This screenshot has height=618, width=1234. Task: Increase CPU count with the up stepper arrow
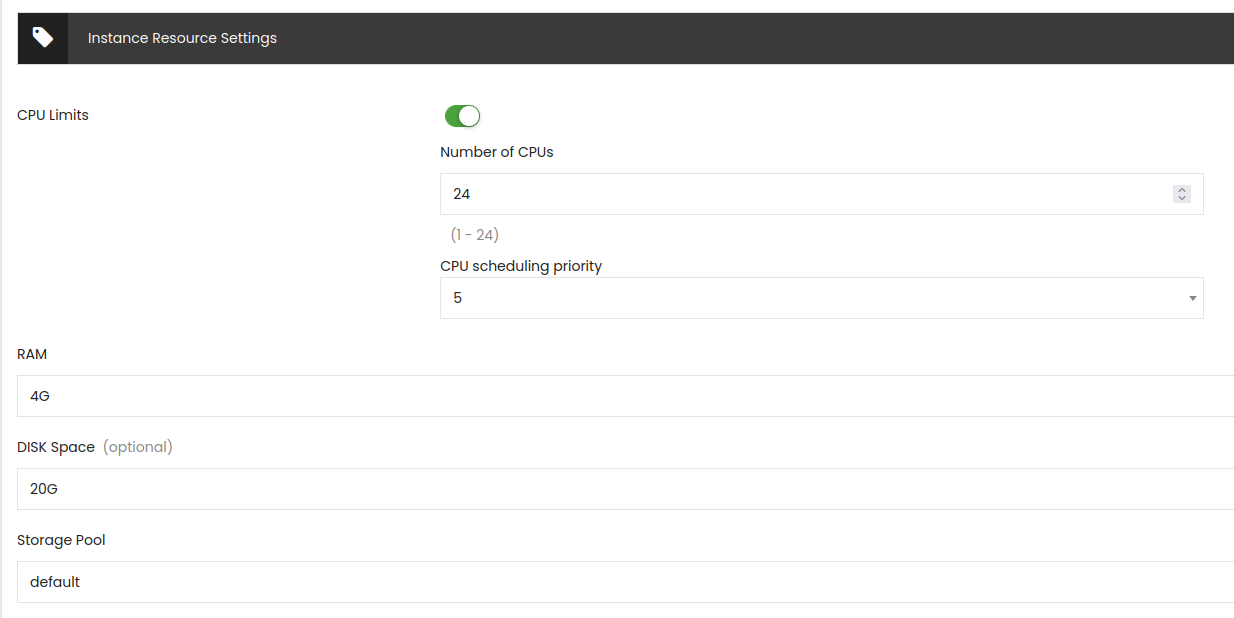[x=1182, y=189]
